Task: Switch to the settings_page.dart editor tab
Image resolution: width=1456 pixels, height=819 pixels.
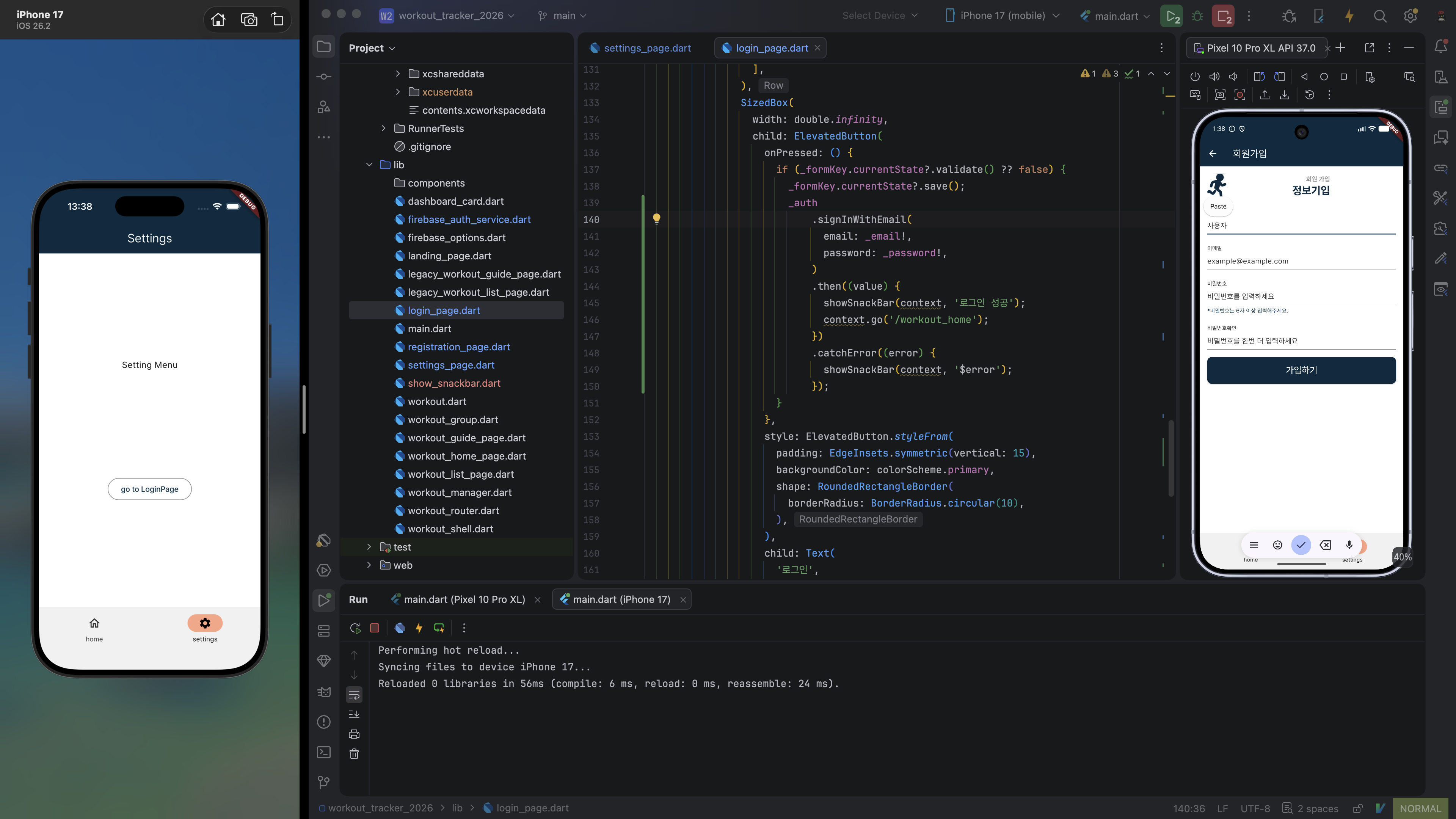Action: (x=640, y=48)
